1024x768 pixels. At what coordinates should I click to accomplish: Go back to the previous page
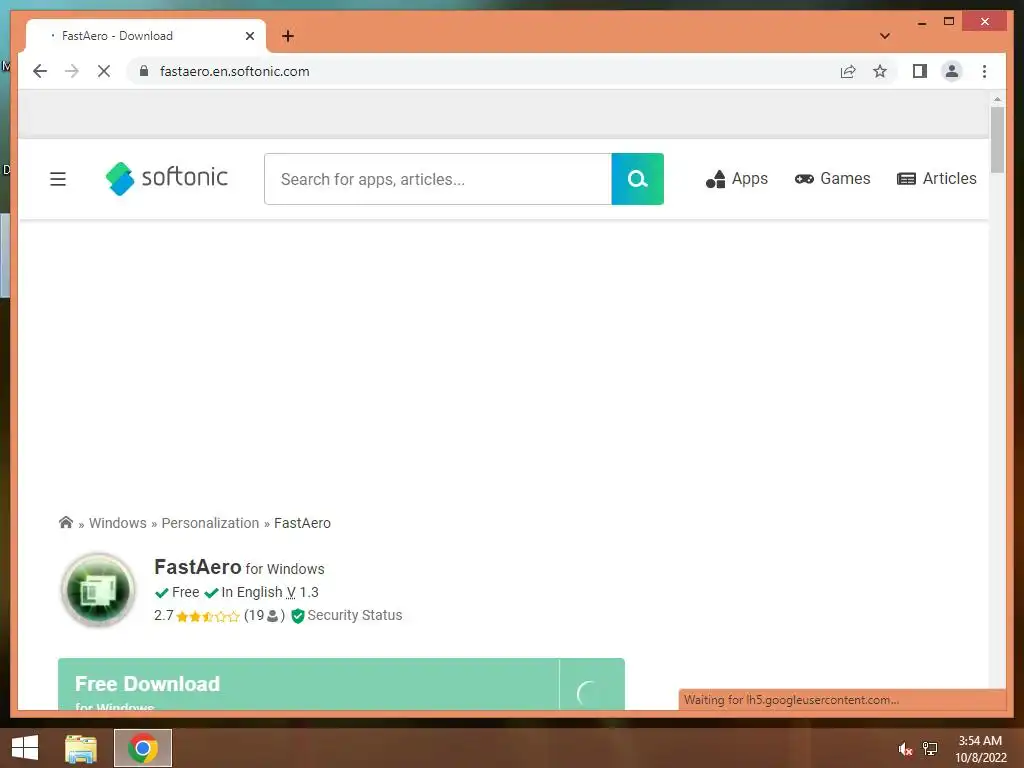[x=40, y=71]
